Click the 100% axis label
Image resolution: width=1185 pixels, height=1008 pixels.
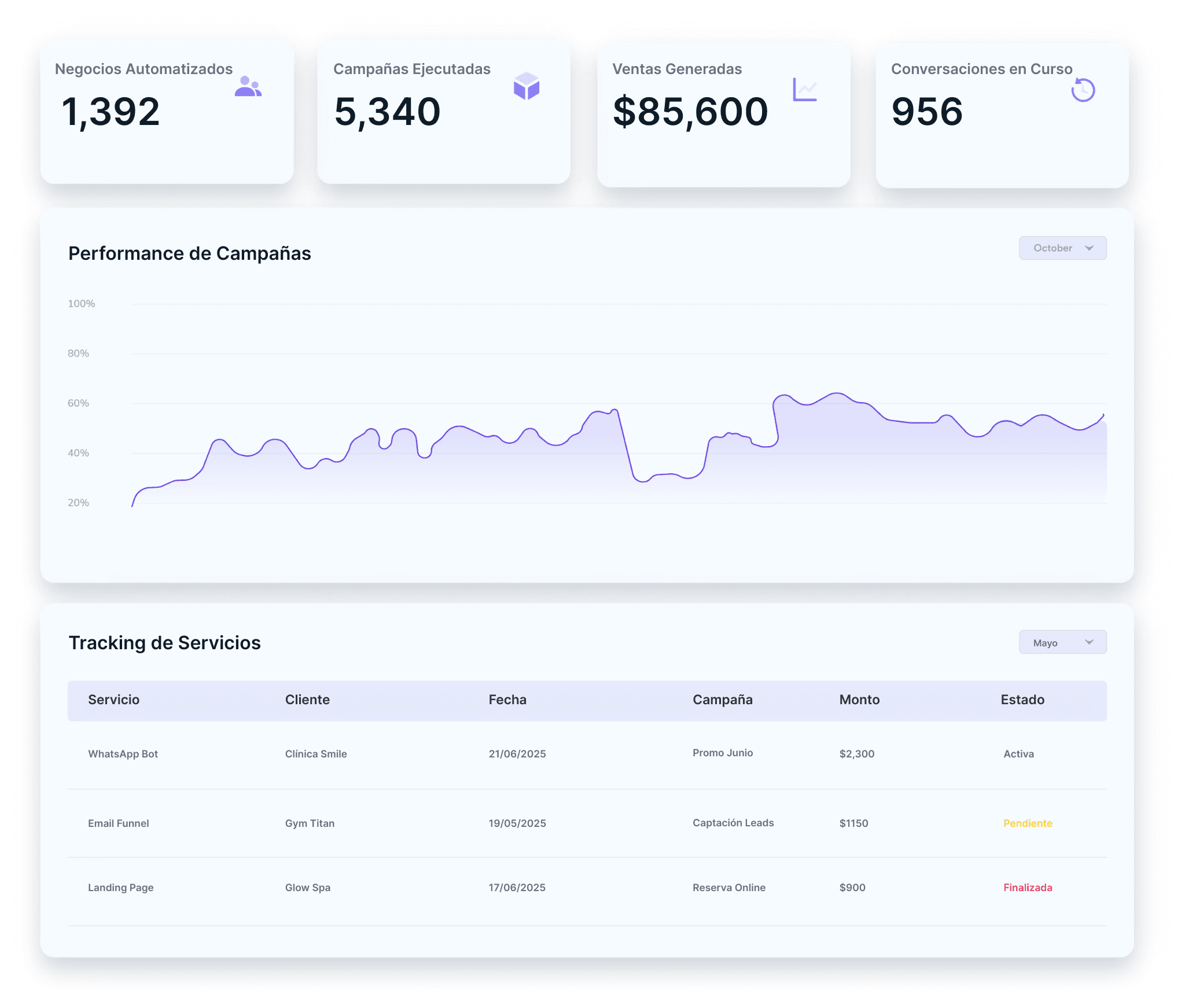pos(82,304)
